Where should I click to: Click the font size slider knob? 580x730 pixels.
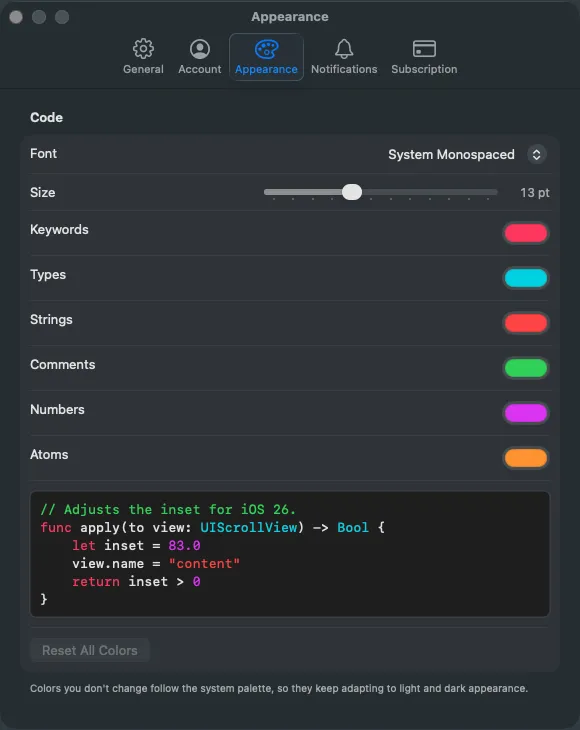click(x=352, y=192)
